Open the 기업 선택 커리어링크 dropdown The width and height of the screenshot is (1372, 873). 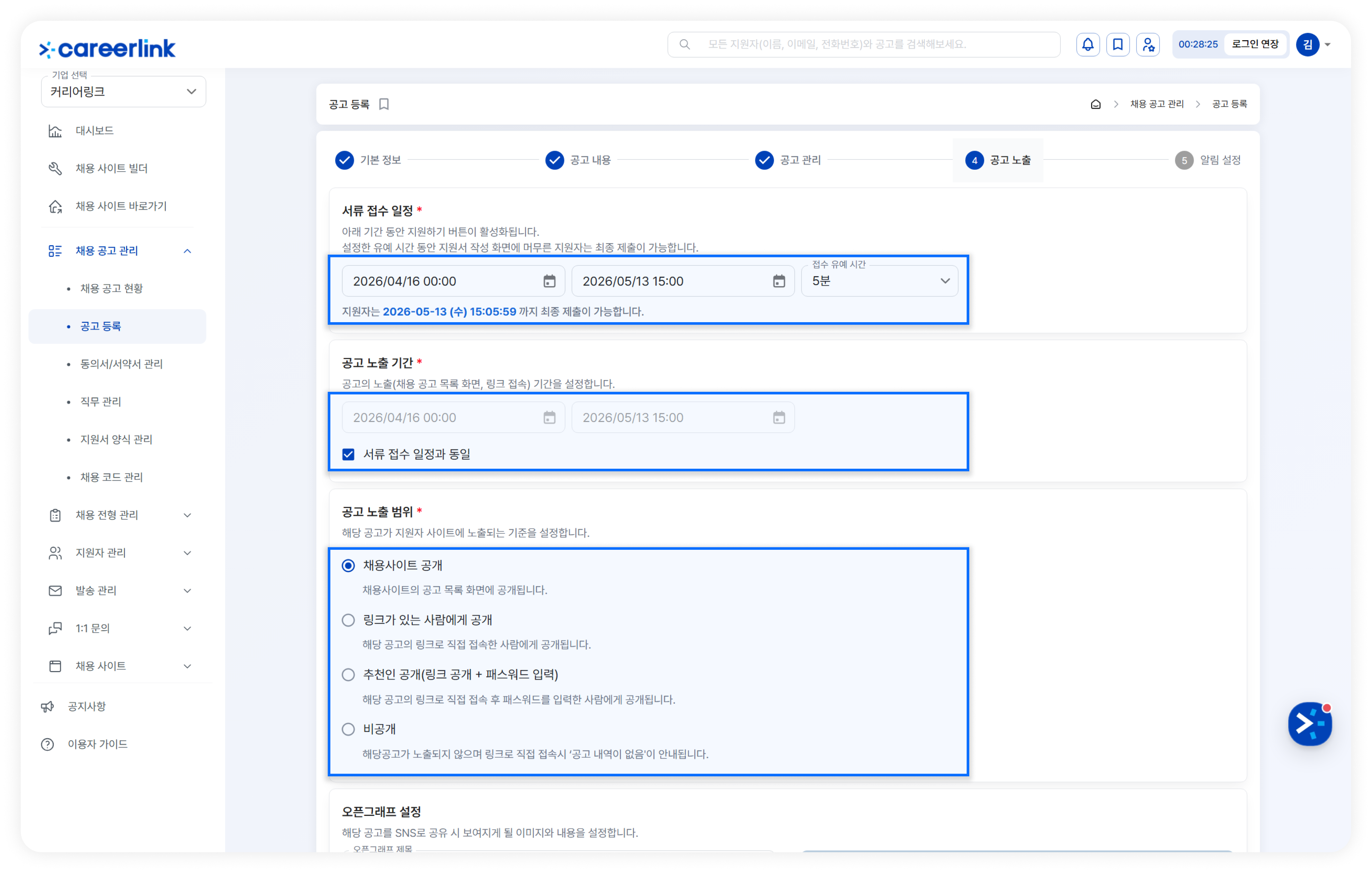tap(123, 92)
